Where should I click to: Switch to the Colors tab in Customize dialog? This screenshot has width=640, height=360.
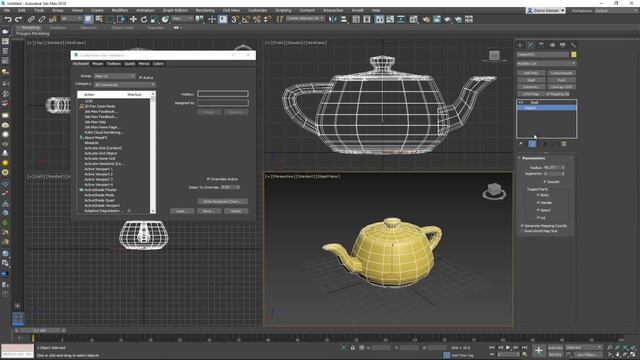158,64
